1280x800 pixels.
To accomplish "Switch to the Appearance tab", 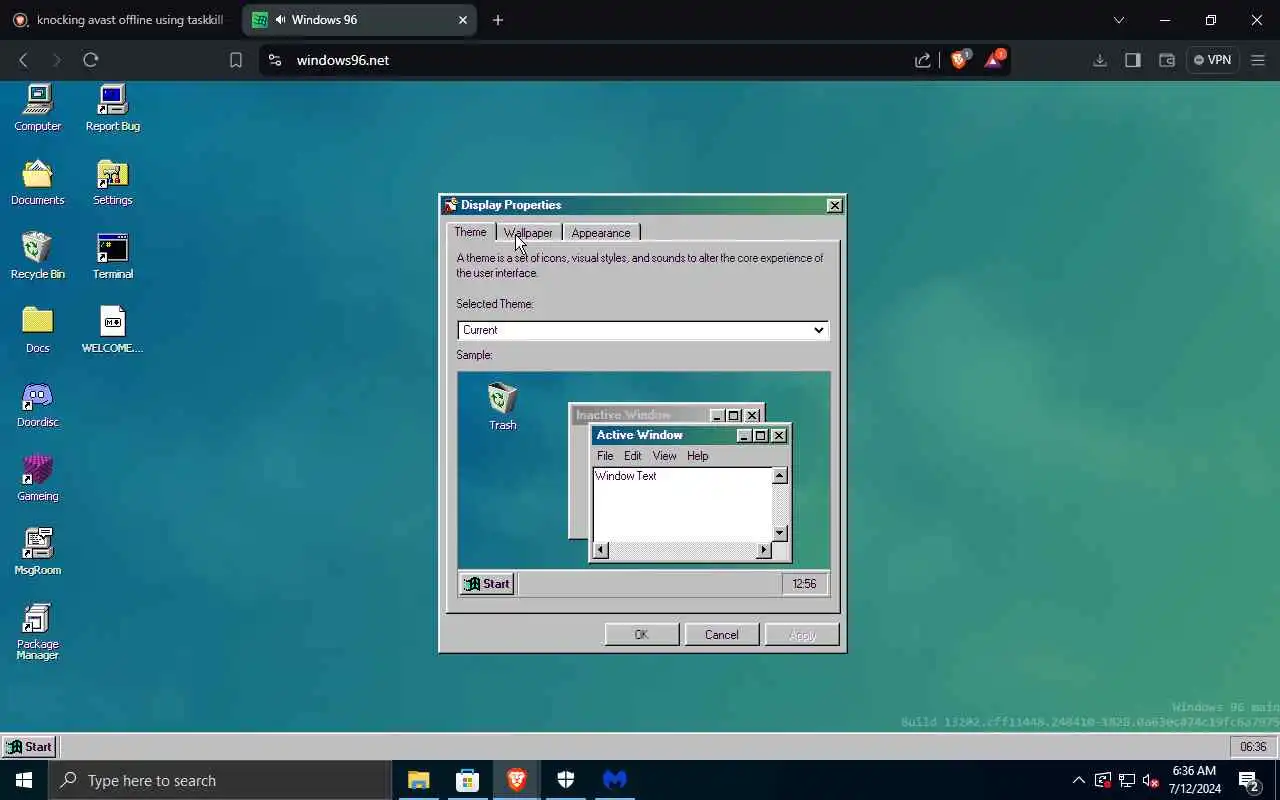I will pos(601,233).
